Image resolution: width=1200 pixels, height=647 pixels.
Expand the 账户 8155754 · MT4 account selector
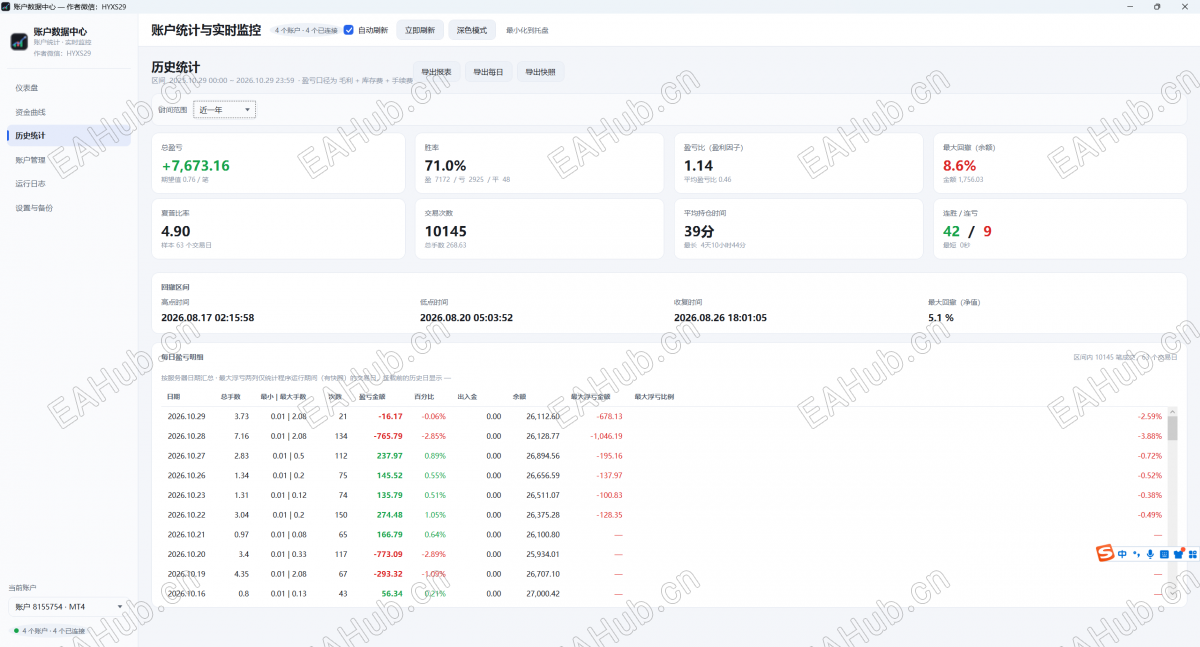[67, 606]
